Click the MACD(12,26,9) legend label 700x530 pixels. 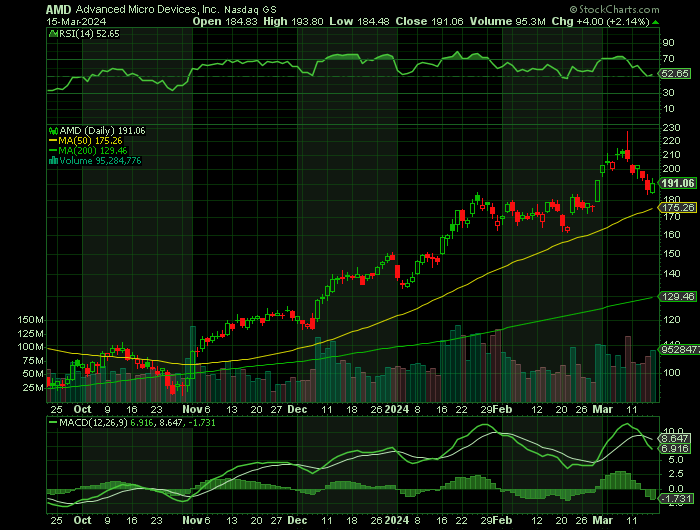[x=93, y=422]
